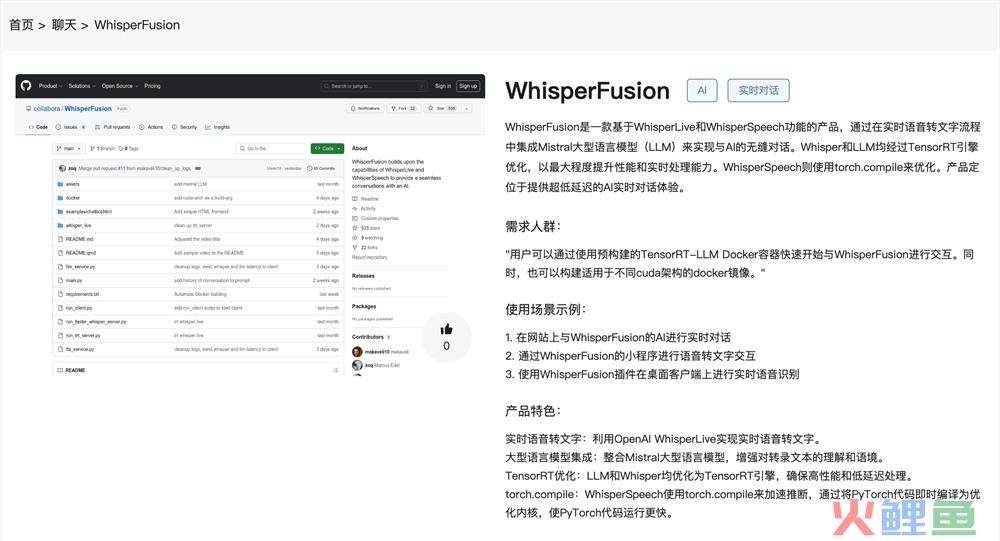Screen dimensions: 1000x541
Task: Click the Report repository link
Action: pyautogui.click(x=370, y=257)
